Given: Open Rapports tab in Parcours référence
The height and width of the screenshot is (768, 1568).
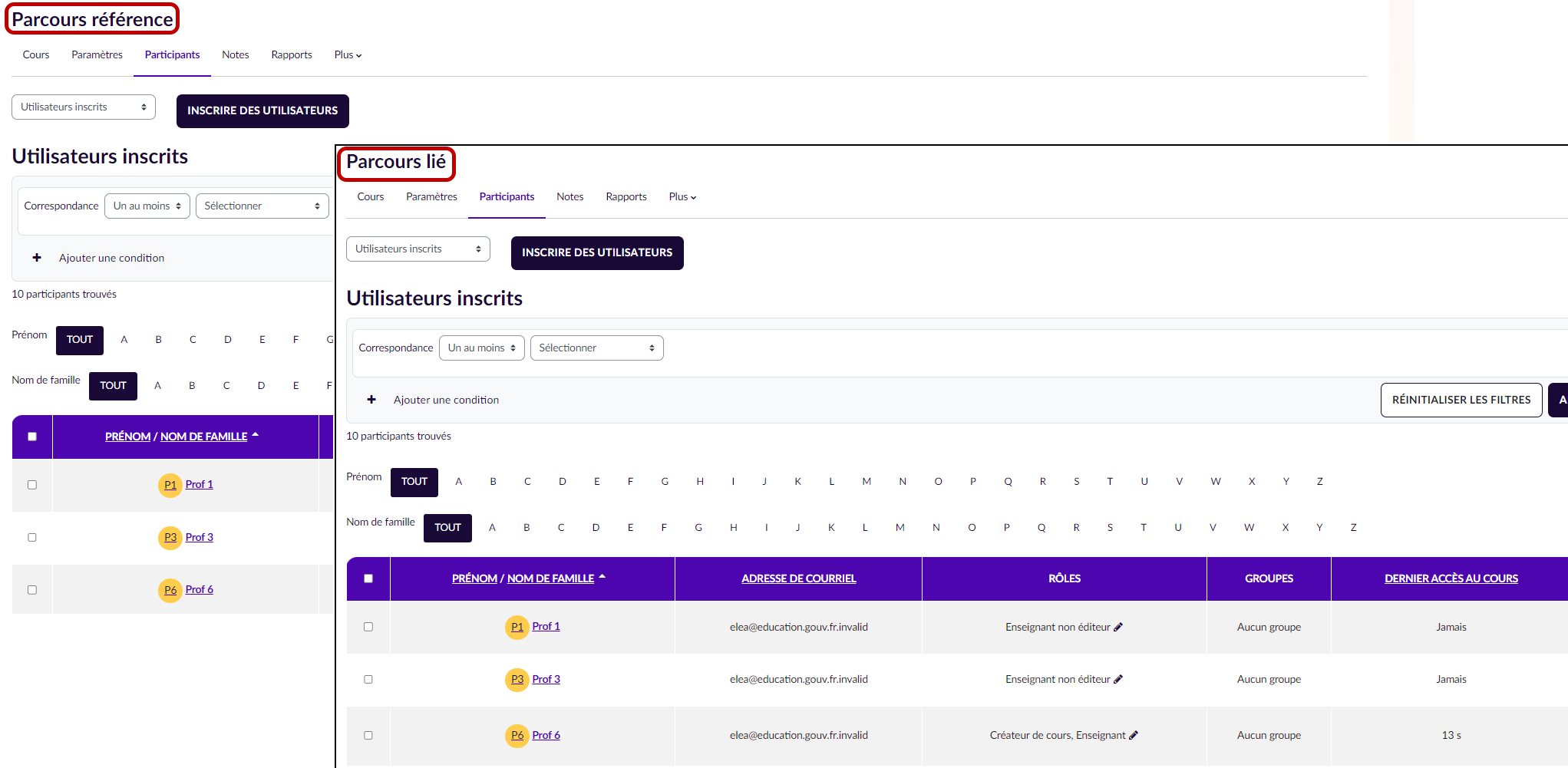Looking at the screenshot, I should (292, 54).
